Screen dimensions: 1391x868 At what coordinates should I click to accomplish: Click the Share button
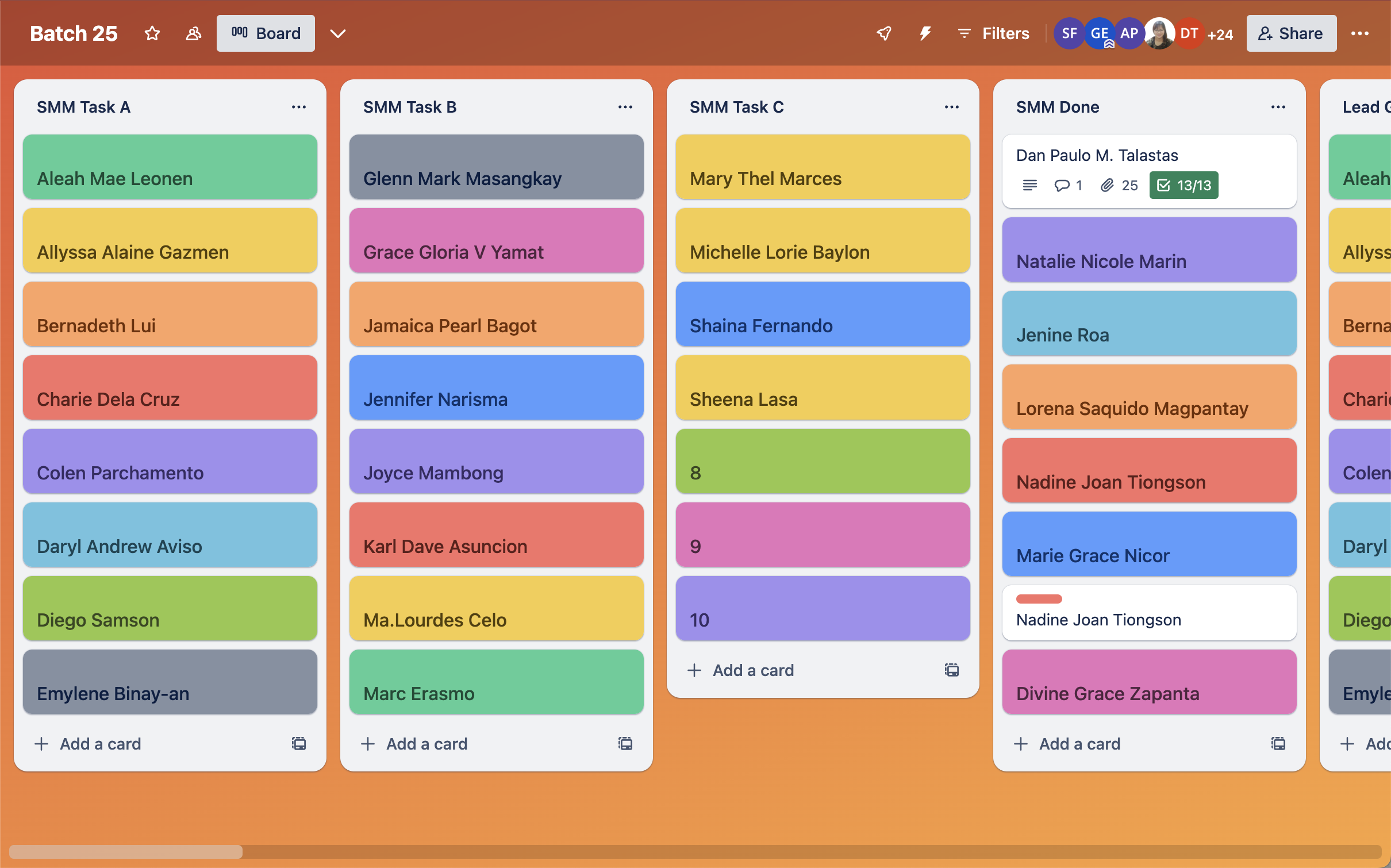(1291, 33)
